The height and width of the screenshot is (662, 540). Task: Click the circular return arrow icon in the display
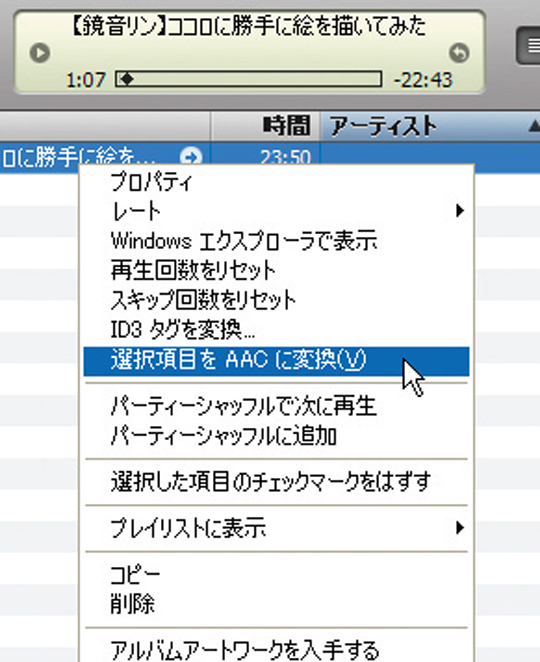click(459, 53)
